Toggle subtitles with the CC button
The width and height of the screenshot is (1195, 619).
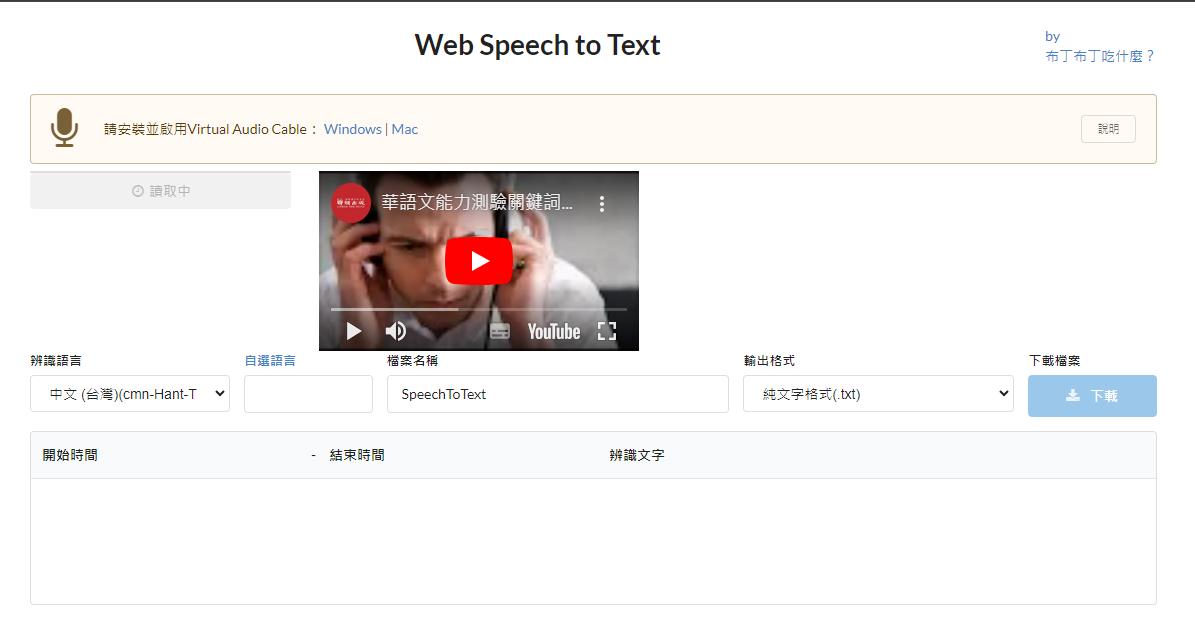coord(500,331)
